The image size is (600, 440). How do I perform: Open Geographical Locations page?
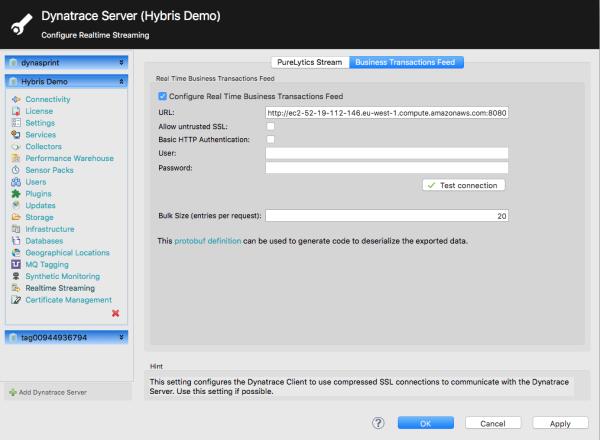[x=67, y=253]
